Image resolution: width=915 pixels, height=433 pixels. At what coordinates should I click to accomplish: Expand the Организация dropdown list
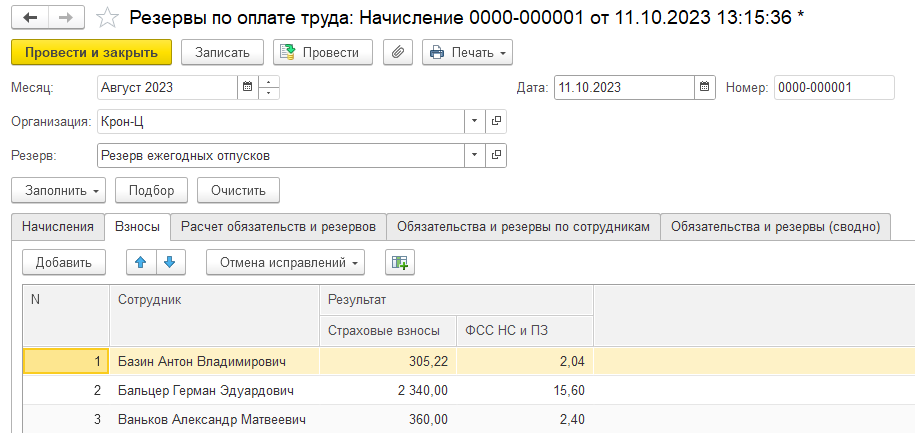[474, 121]
